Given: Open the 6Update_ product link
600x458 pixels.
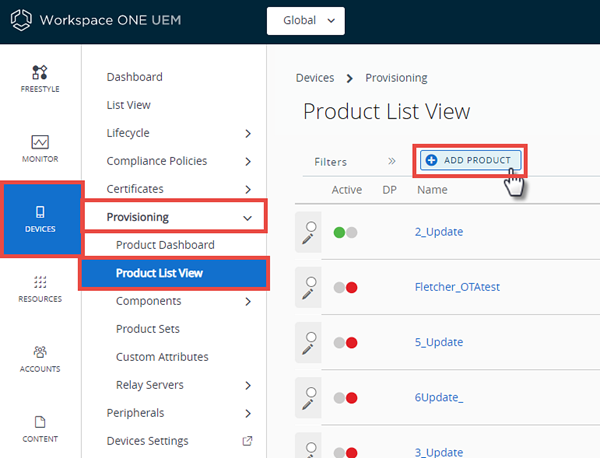Looking at the screenshot, I should click(439, 398).
